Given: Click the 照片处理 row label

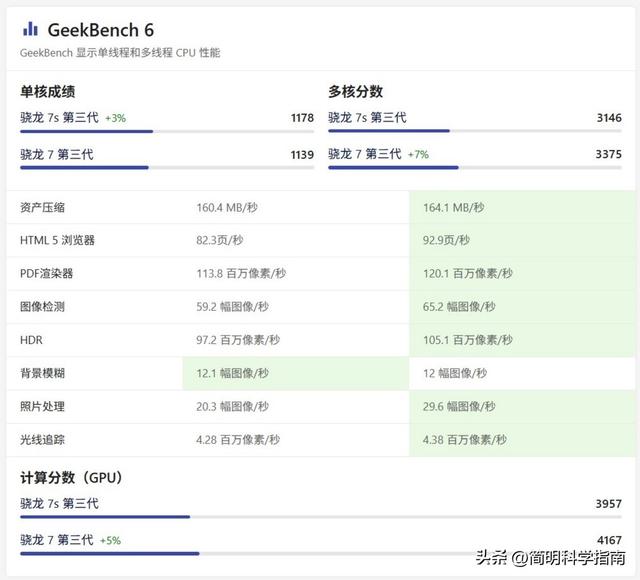Looking at the screenshot, I should [x=42, y=407].
